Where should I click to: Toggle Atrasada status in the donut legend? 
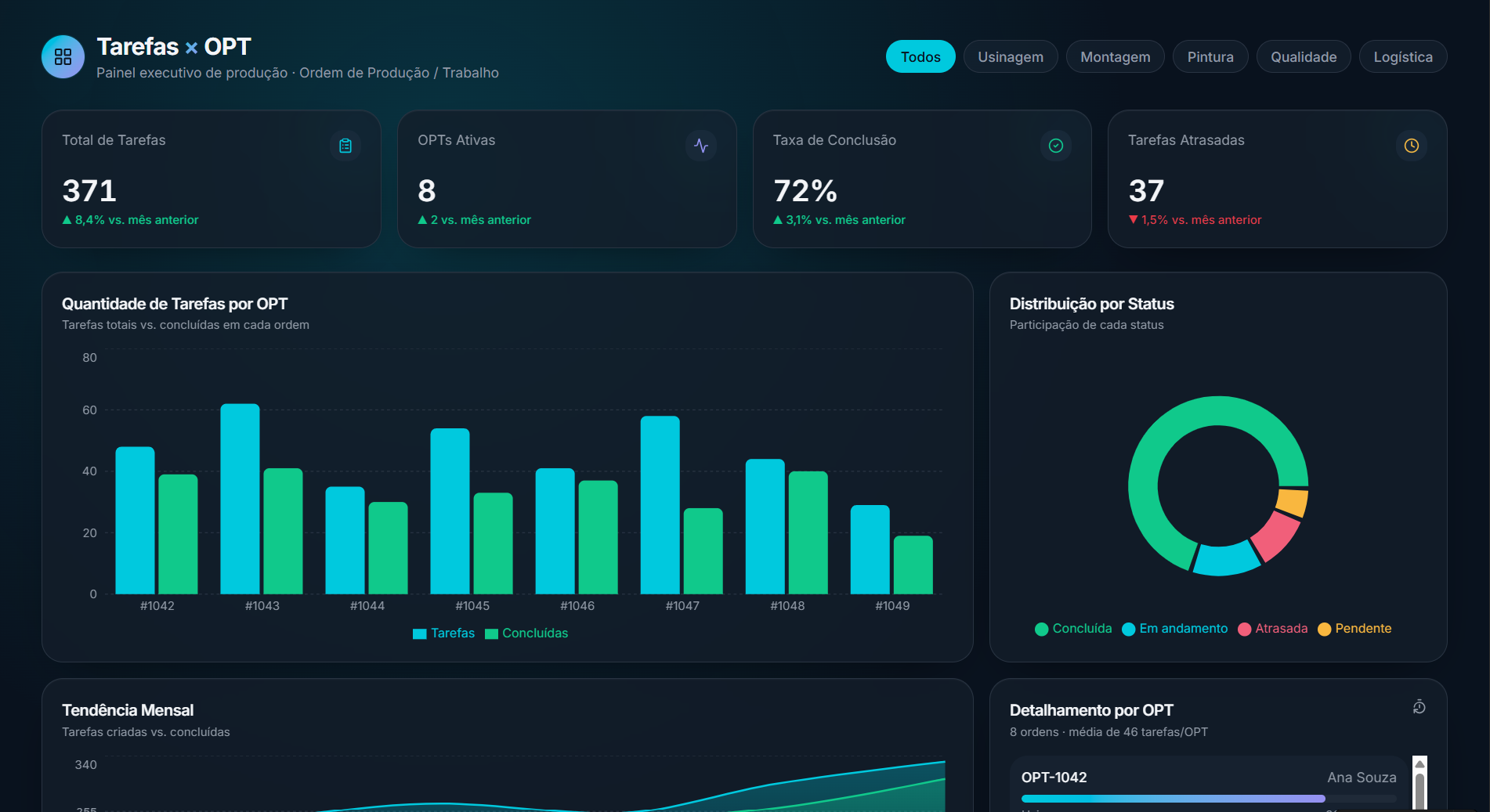(x=1273, y=629)
